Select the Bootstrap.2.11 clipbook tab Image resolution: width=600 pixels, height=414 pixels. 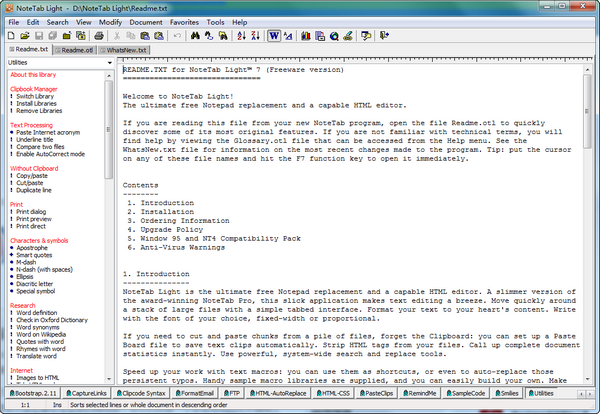coord(32,393)
